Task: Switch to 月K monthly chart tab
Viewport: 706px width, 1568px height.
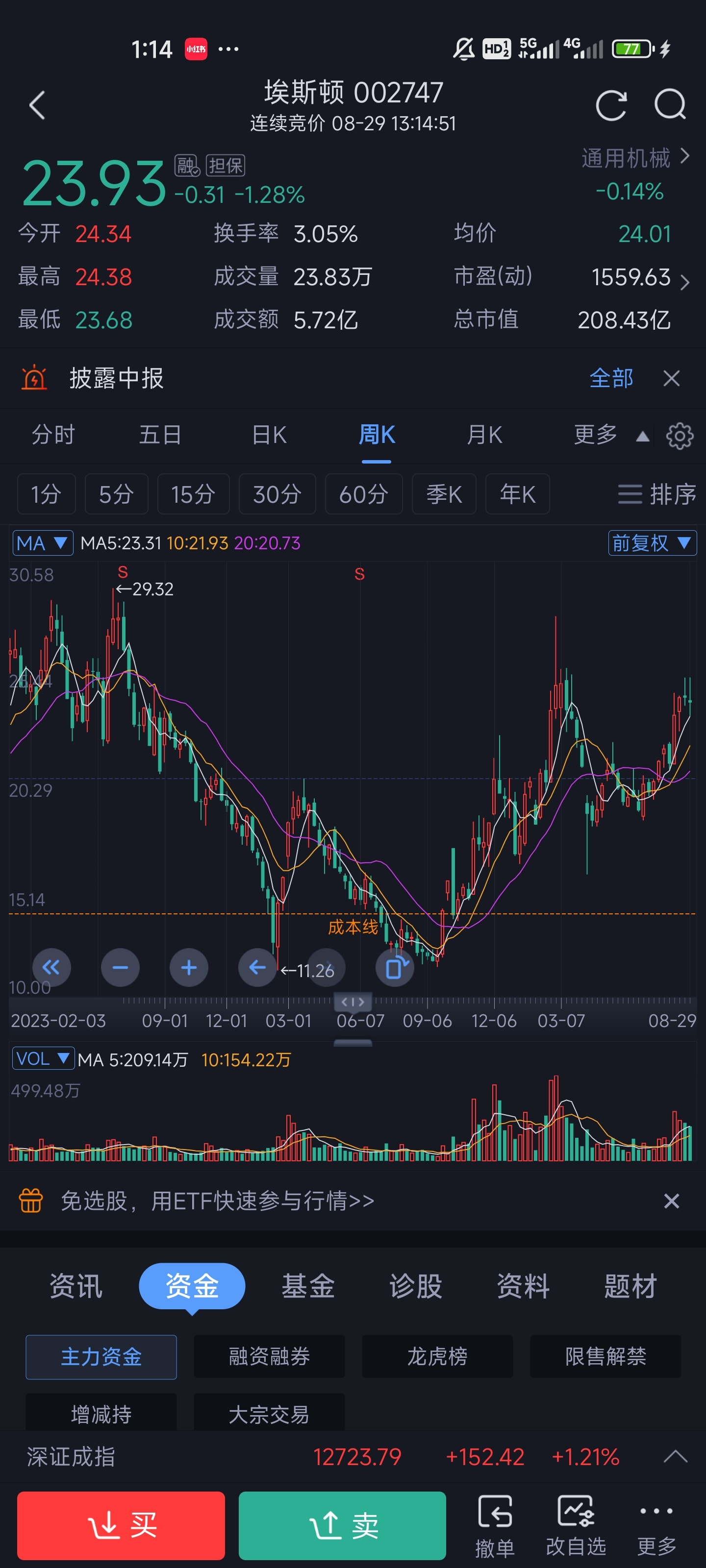Action: [x=484, y=435]
